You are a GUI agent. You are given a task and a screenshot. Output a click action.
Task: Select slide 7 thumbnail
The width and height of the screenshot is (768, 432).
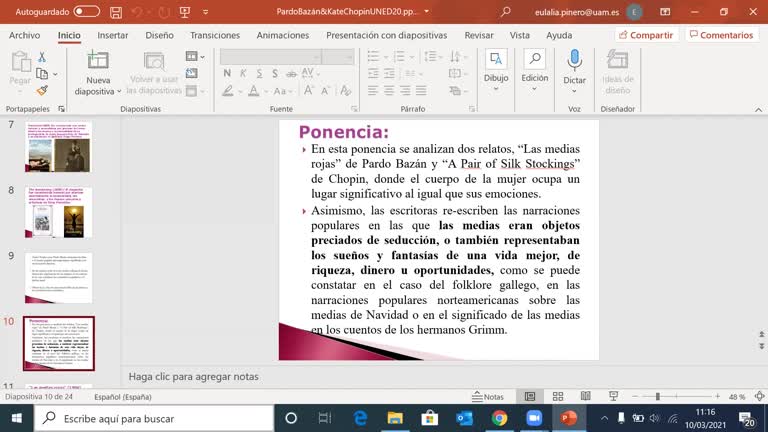[x=58, y=147]
